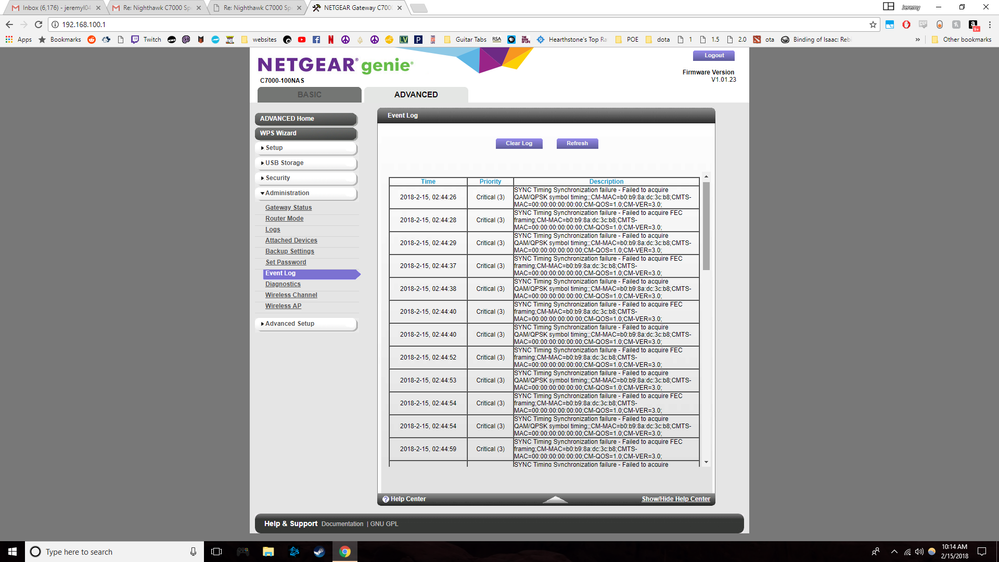The height and width of the screenshot is (562, 999).
Task: Collapse the Administration section
Action: 306,193
